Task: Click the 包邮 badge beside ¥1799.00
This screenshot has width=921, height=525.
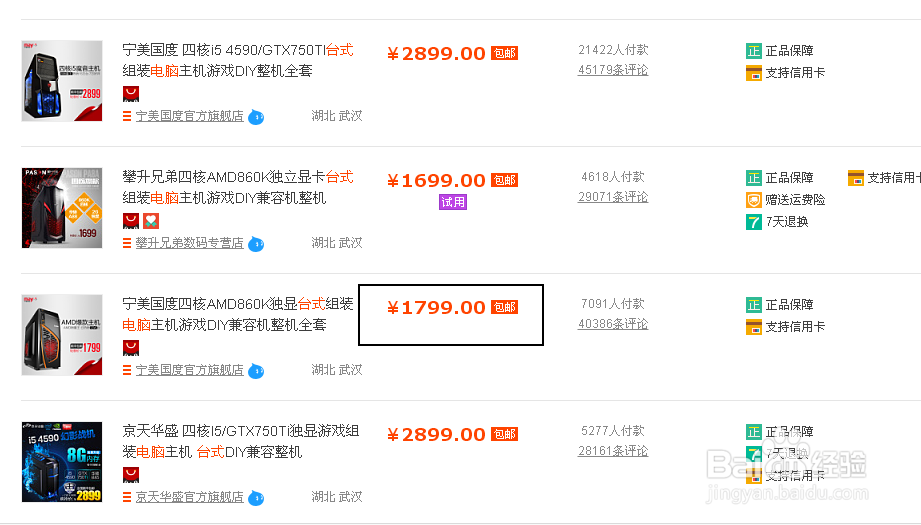Action: click(504, 308)
